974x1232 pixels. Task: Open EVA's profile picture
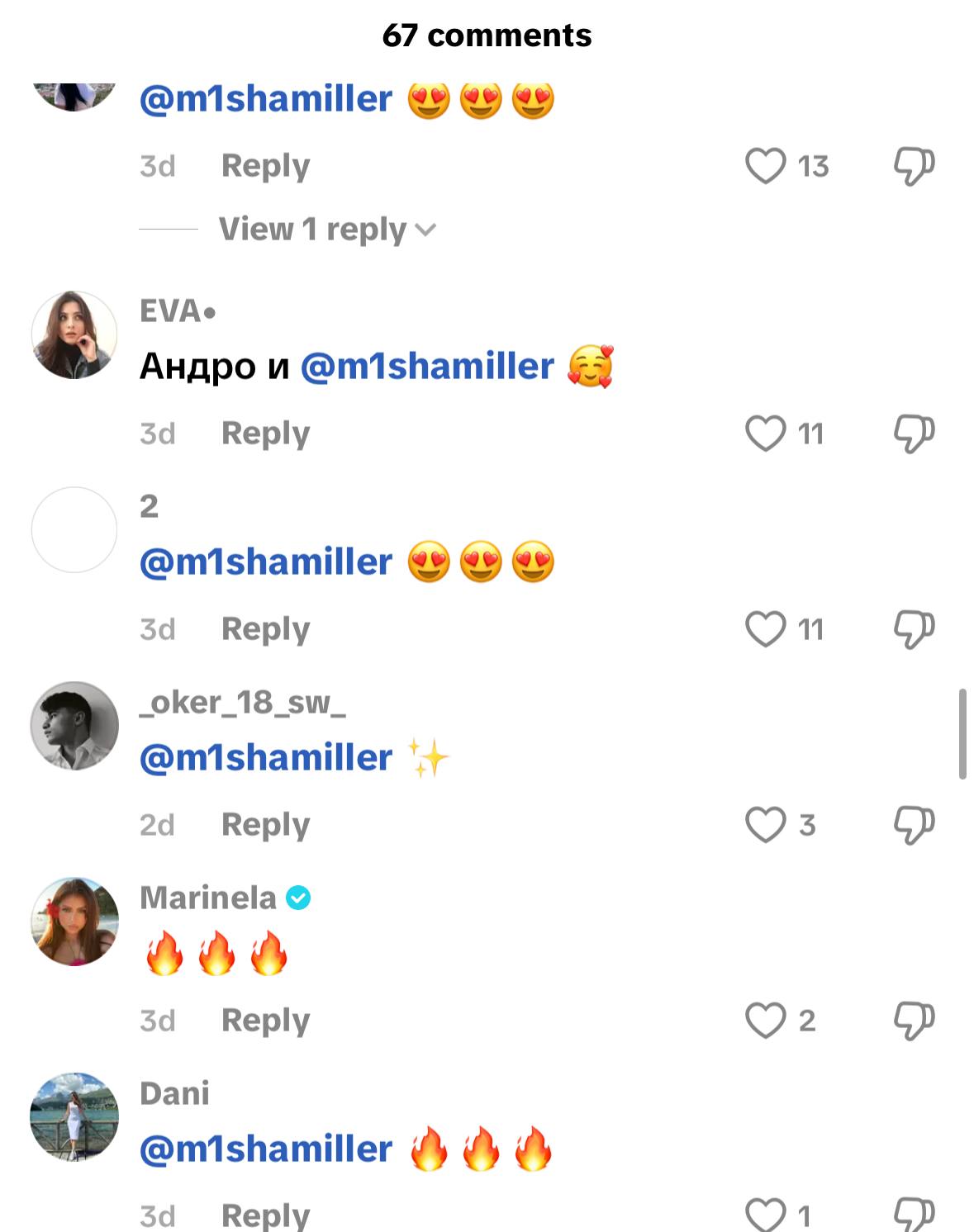point(74,334)
